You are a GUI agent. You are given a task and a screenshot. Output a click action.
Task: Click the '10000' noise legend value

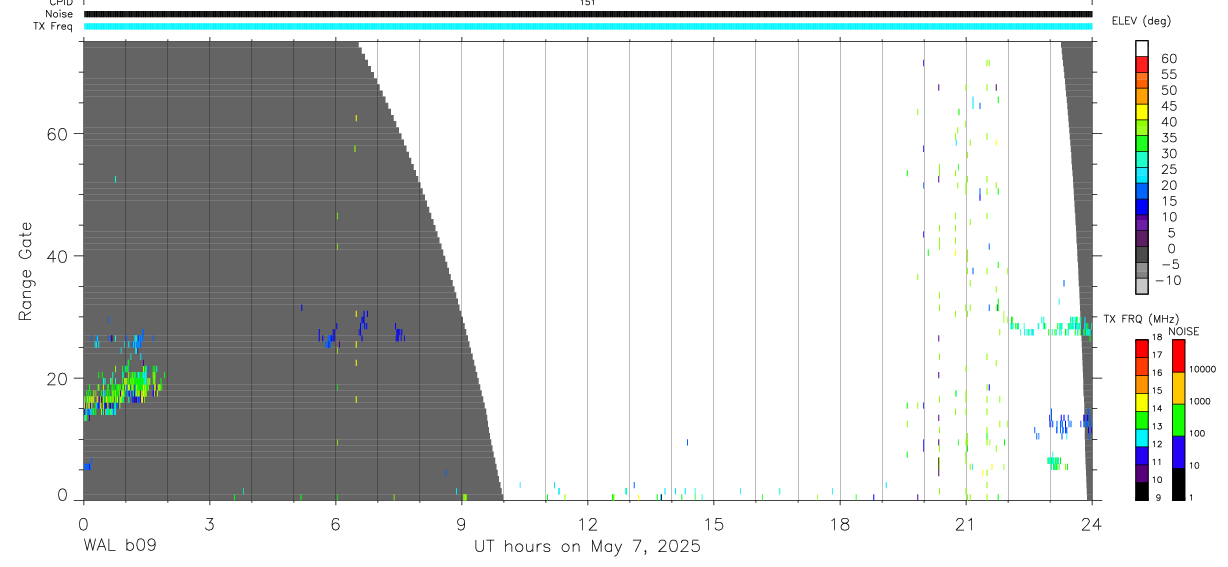tap(1201, 369)
